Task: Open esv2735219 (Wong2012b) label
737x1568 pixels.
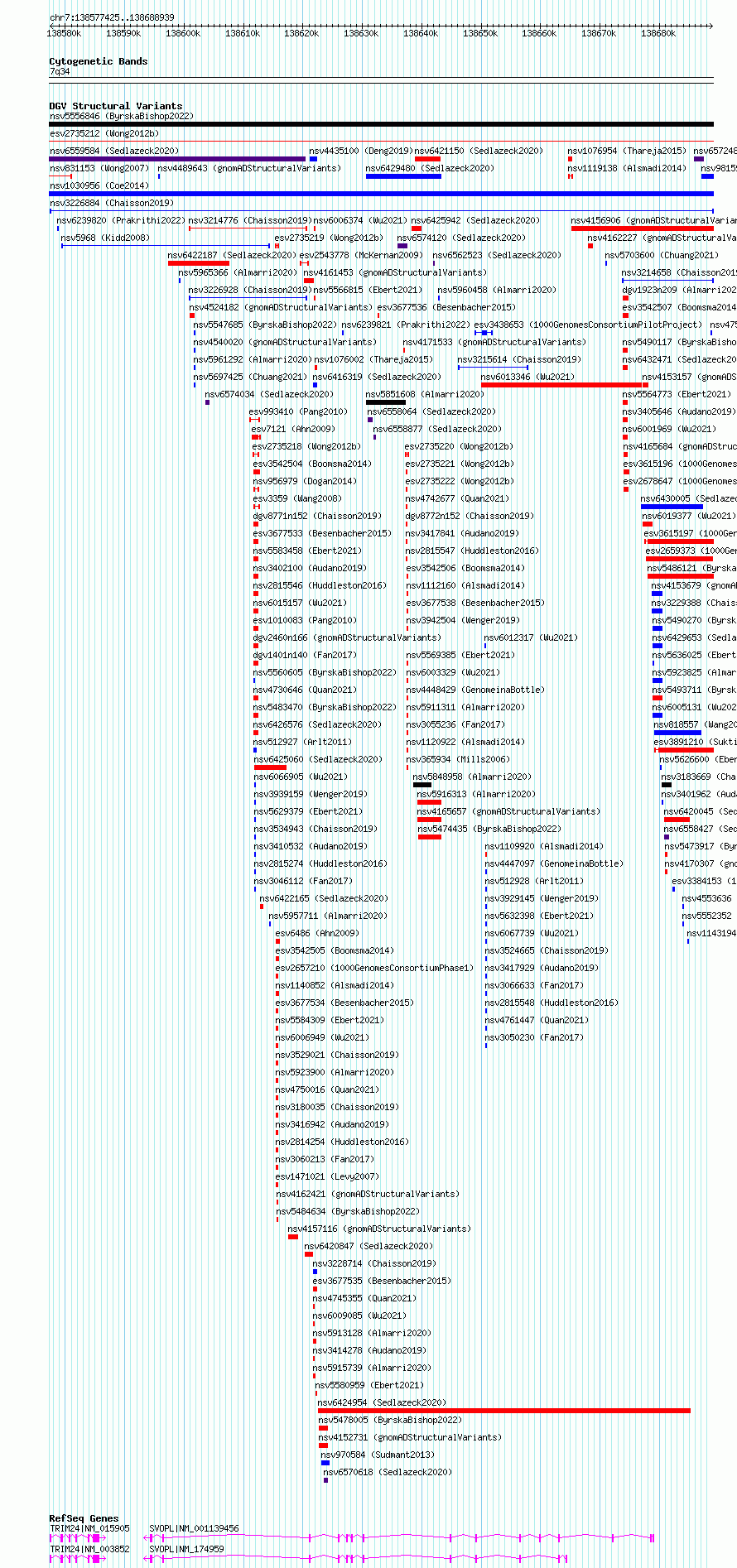Action: (329, 238)
